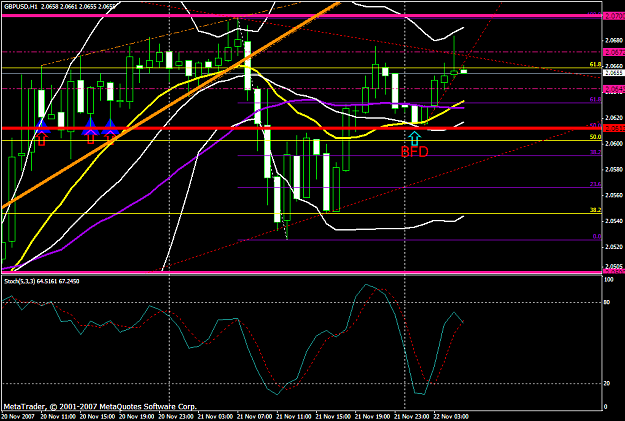
Task: Click the white 2.0655 current price label
Action: coord(614,73)
